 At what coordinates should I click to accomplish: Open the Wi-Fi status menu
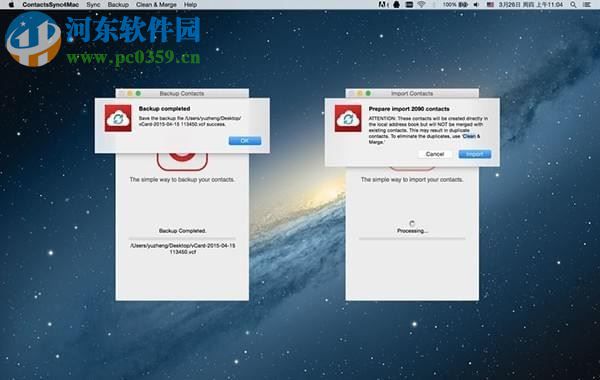point(421,5)
